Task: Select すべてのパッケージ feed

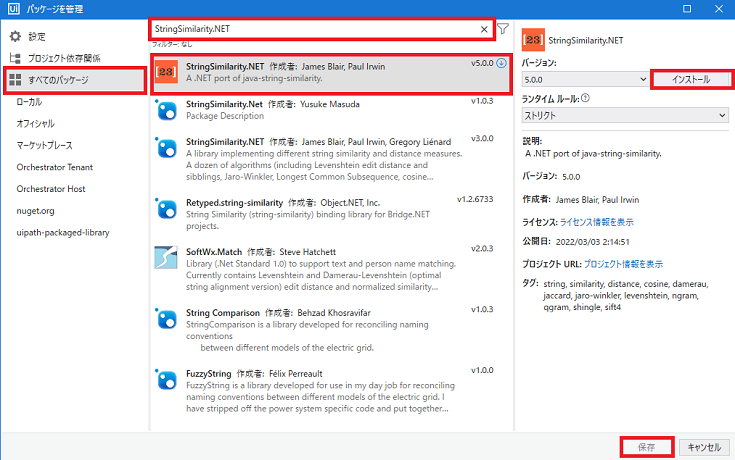Action: (75, 80)
